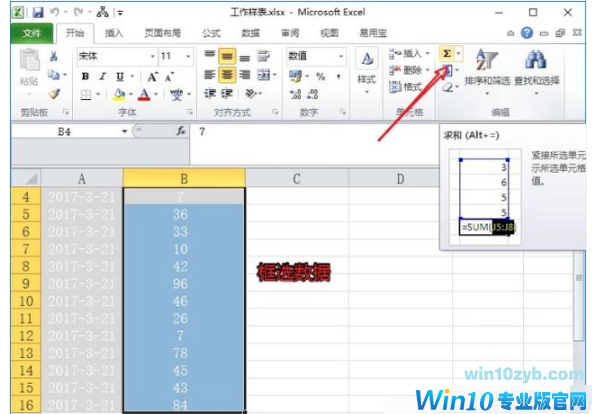Click the AutoSum sigma icon

click(447, 54)
